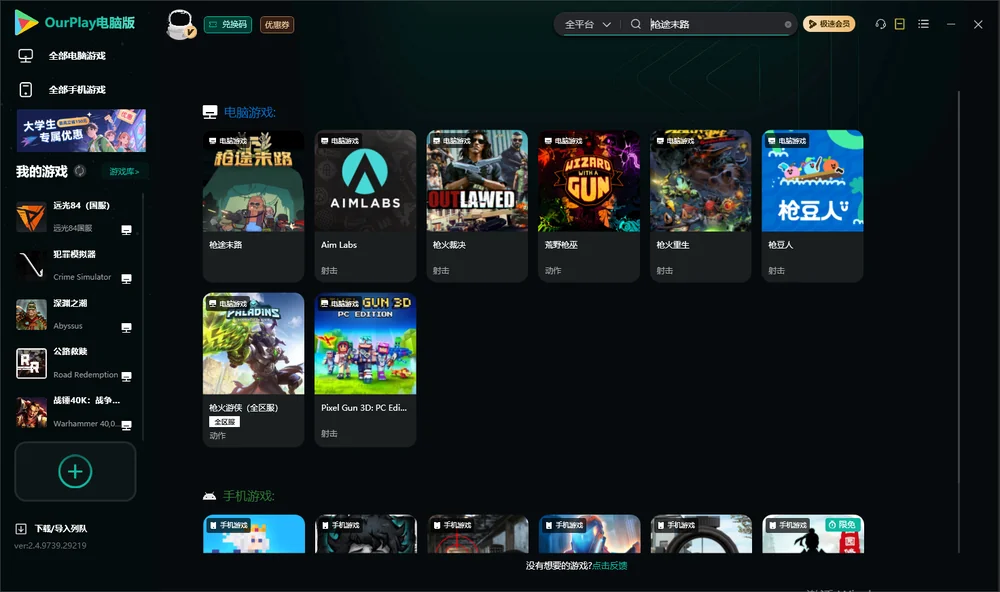This screenshot has height=592, width=1000.
Task: Click the download queue arrow icon
Action: tap(21, 529)
